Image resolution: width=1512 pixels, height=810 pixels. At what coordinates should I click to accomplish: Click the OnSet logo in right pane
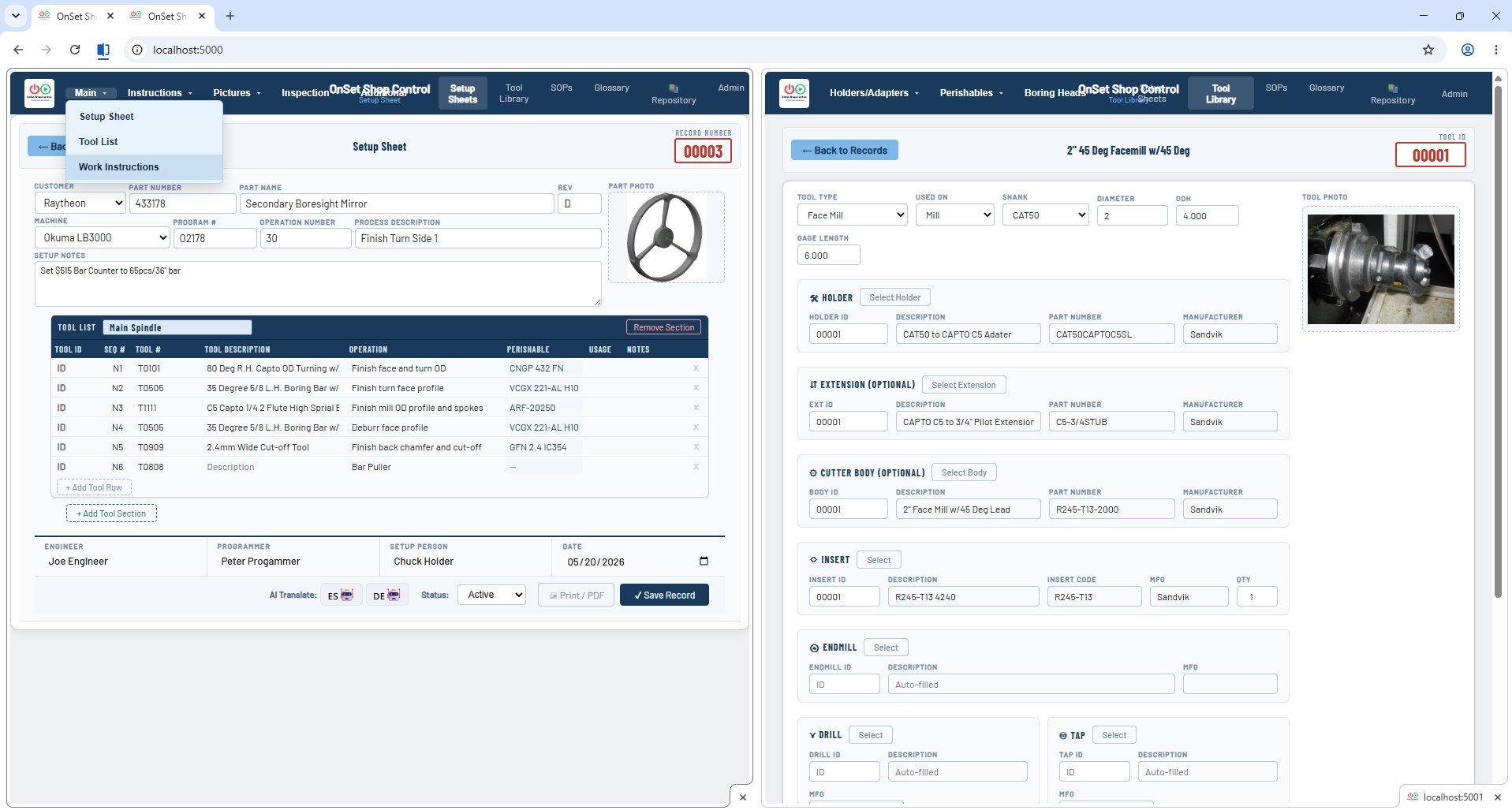point(794,93)
